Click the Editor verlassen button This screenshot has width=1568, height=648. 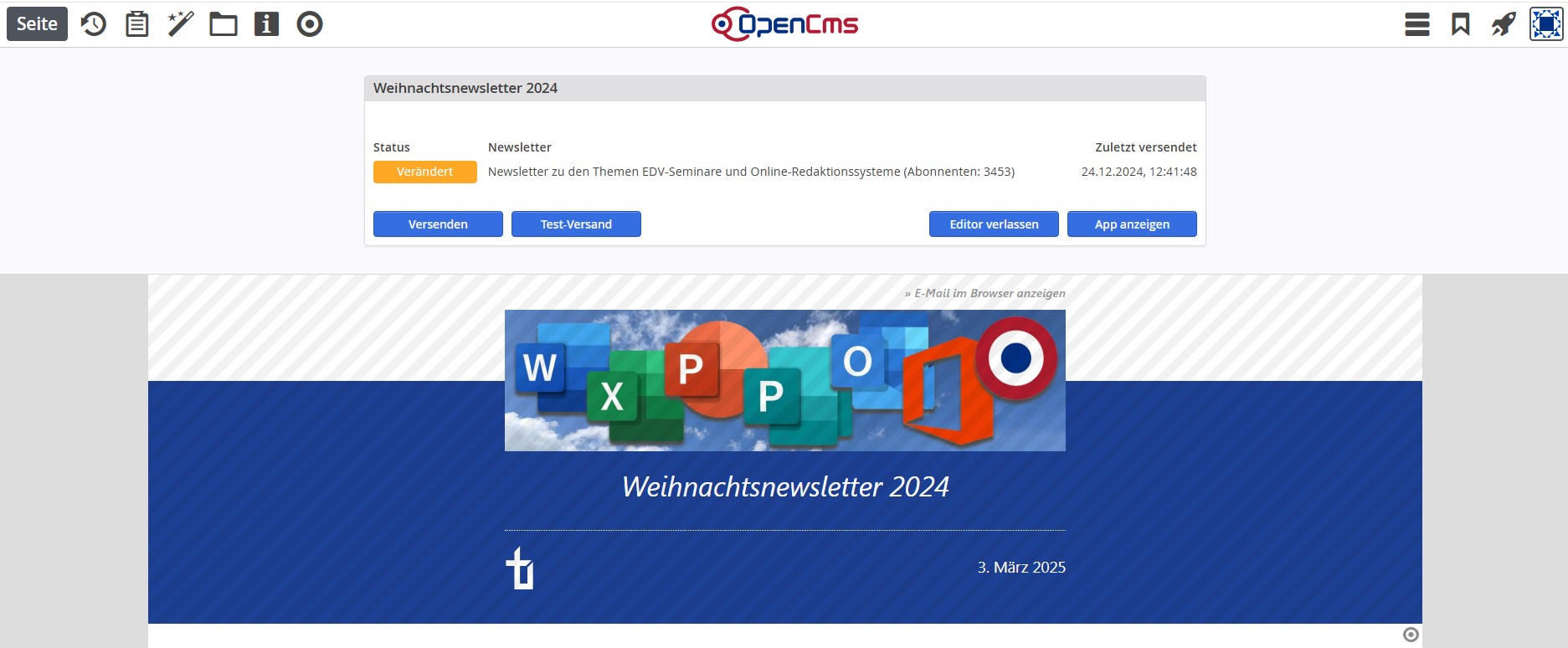point(994,224)
